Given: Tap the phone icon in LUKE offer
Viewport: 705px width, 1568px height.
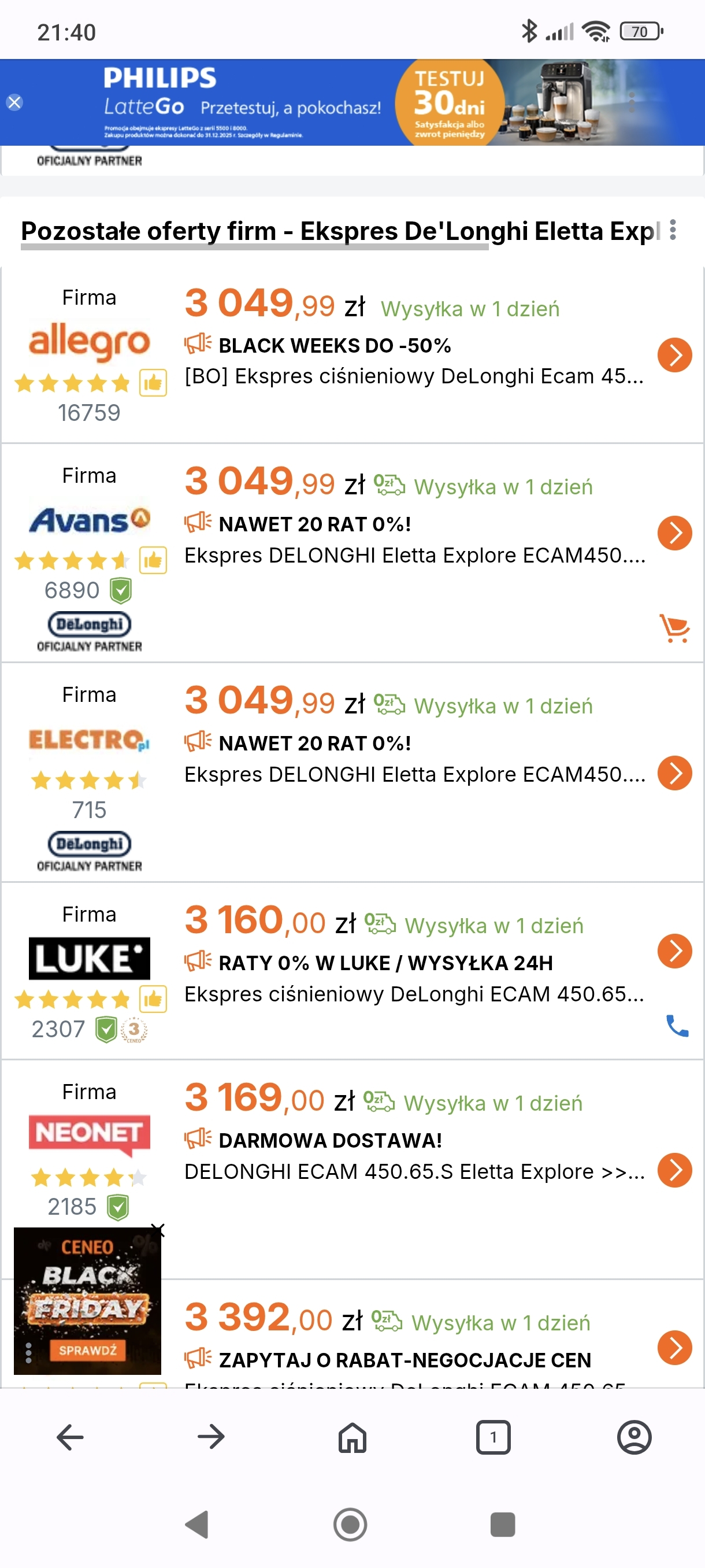Looking at the screenshot, I should coord(677,1026).
